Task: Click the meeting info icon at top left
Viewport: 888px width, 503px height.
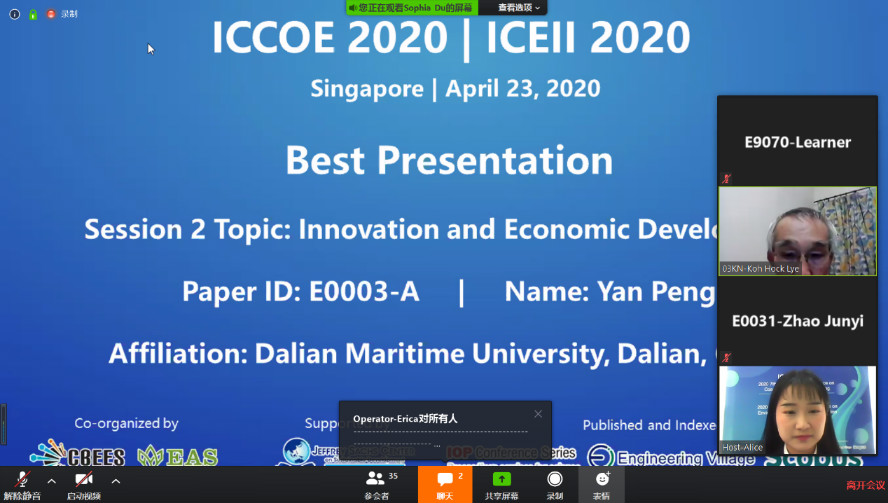Action: point(14,14)
